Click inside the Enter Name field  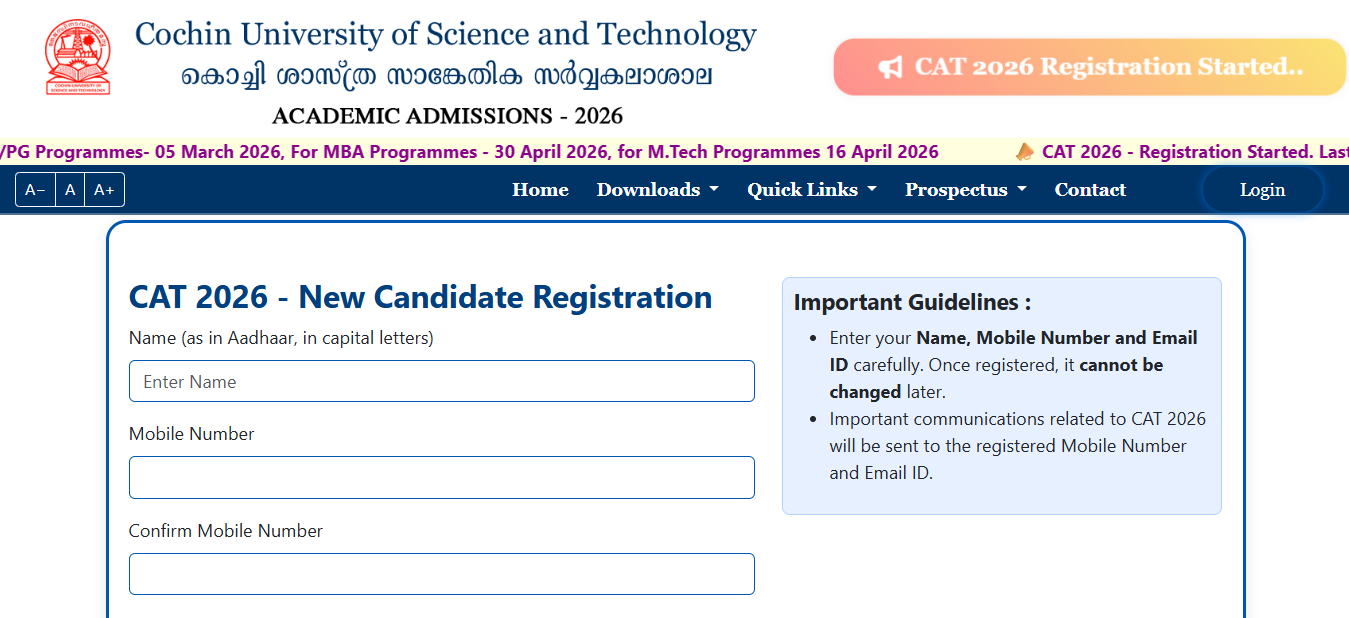point(441,381)
